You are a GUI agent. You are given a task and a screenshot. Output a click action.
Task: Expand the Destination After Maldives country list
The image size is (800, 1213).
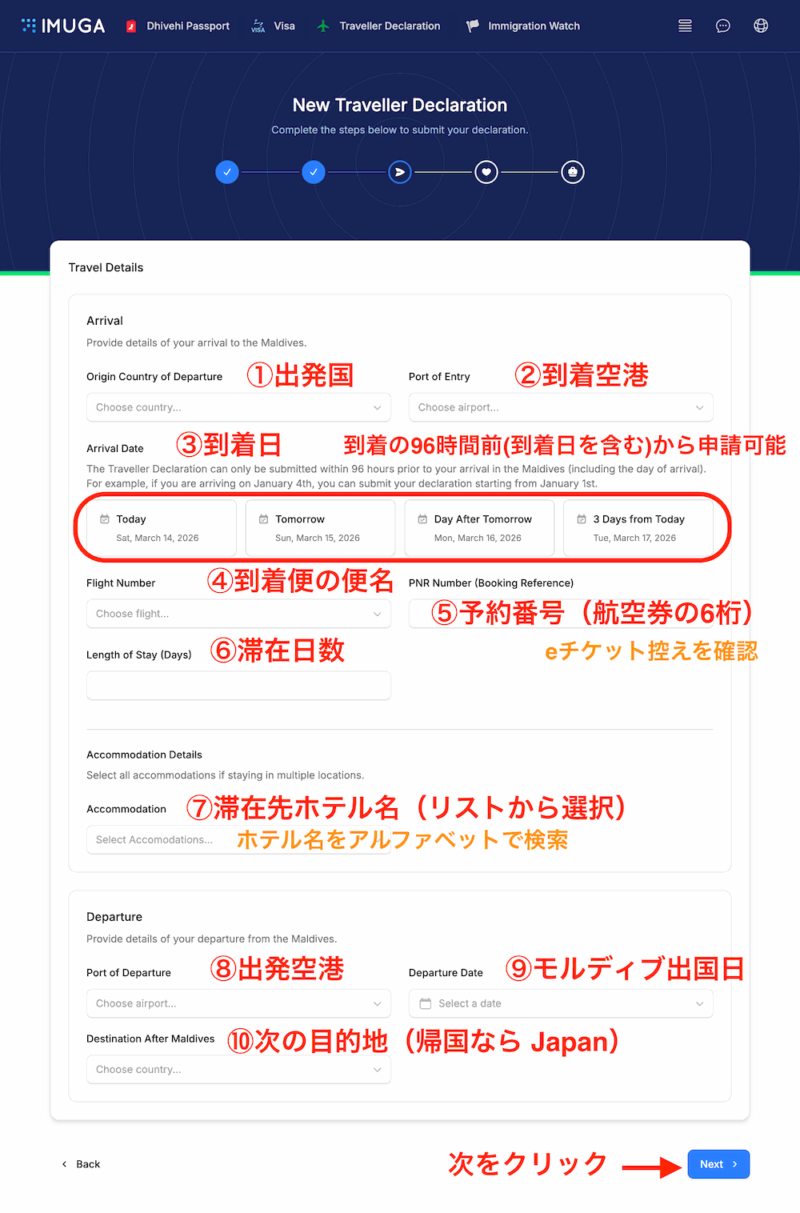[237, 1068]
